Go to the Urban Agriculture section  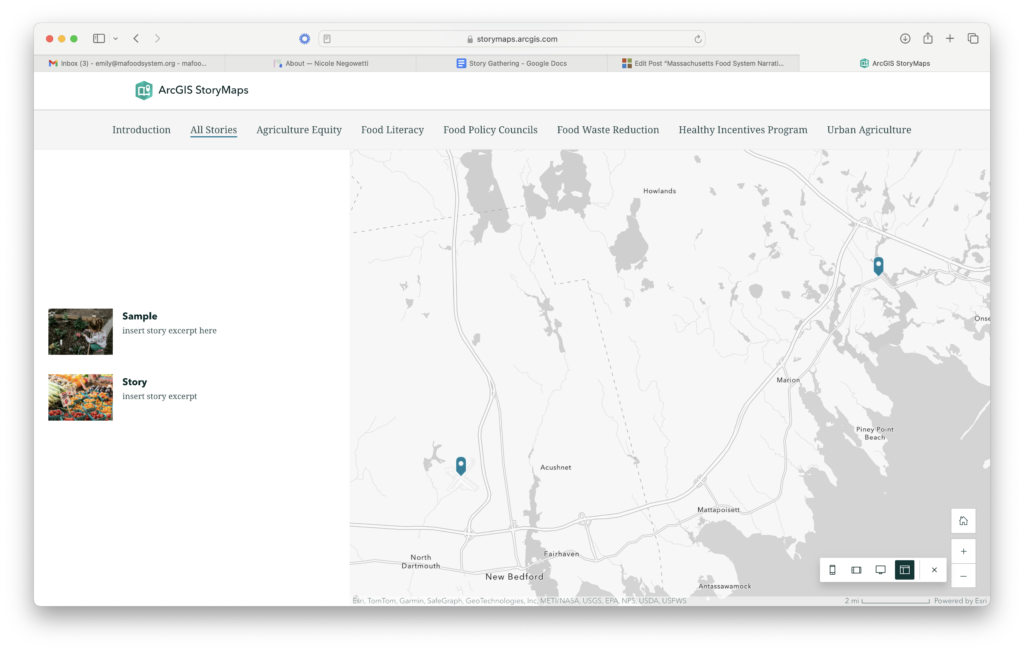pyautogui.click(x=869, y=130)
